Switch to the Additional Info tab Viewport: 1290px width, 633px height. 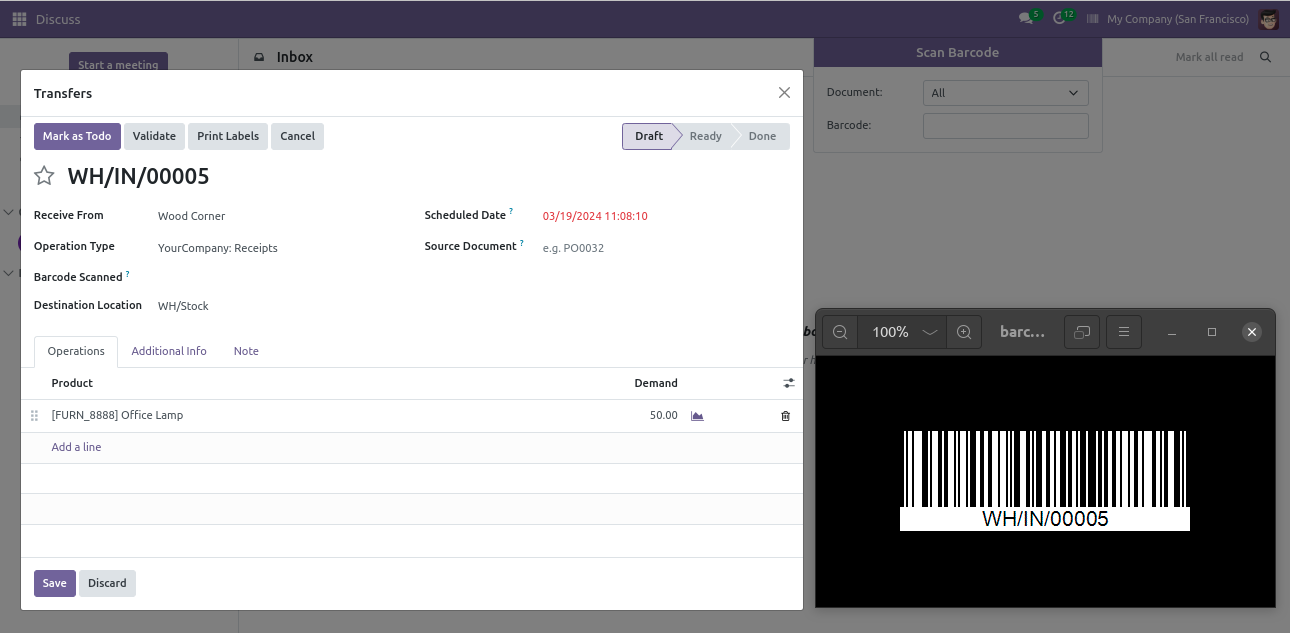tap(169, 351)
